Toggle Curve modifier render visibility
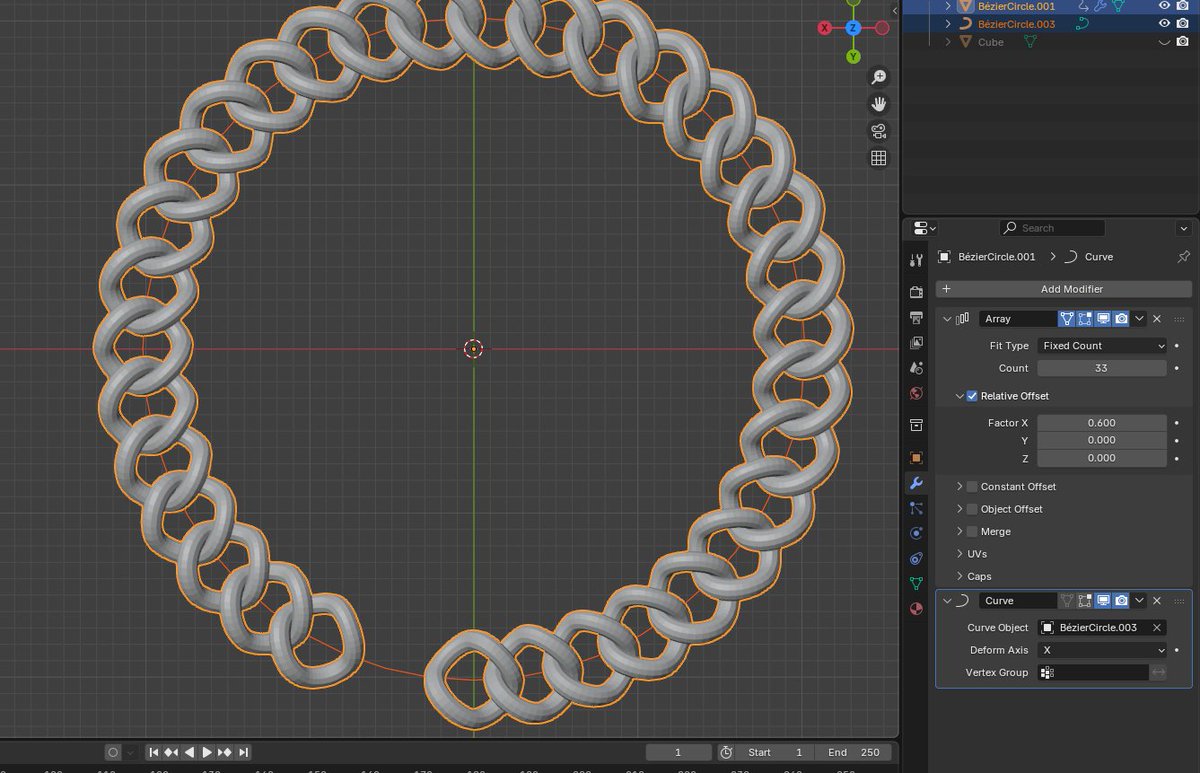Viewport: 1200px width, 773px height. point(1121,601)
